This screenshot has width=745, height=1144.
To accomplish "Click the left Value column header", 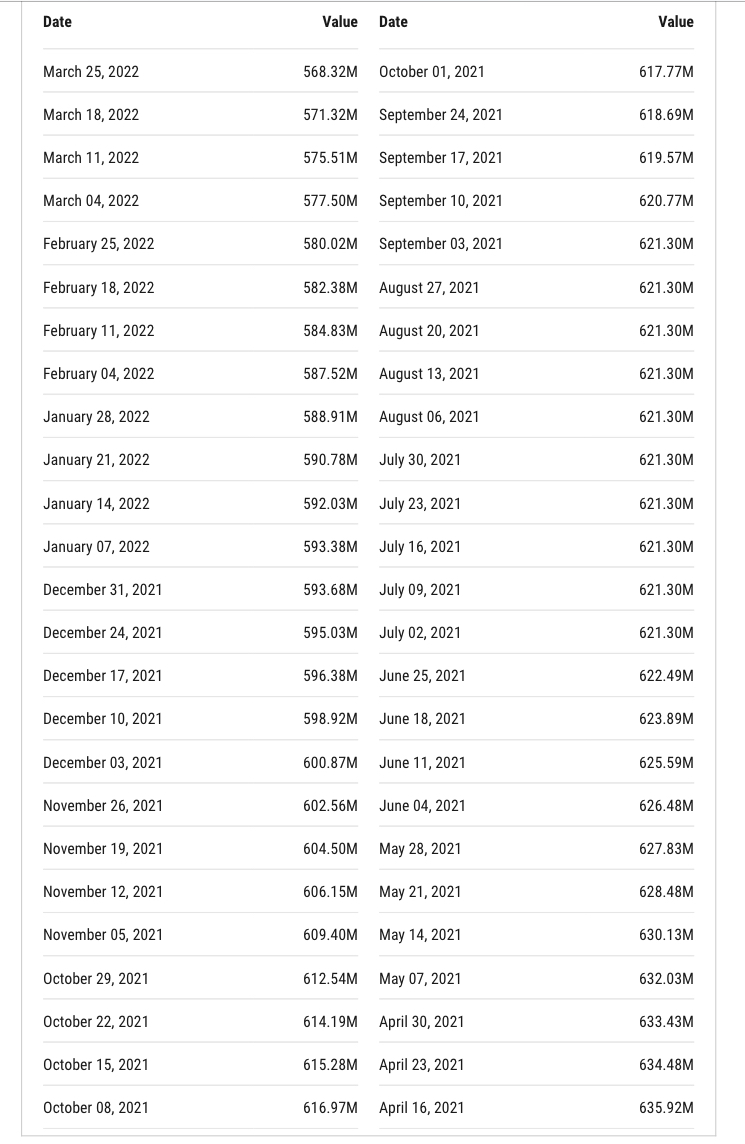I will pos(340,22).
